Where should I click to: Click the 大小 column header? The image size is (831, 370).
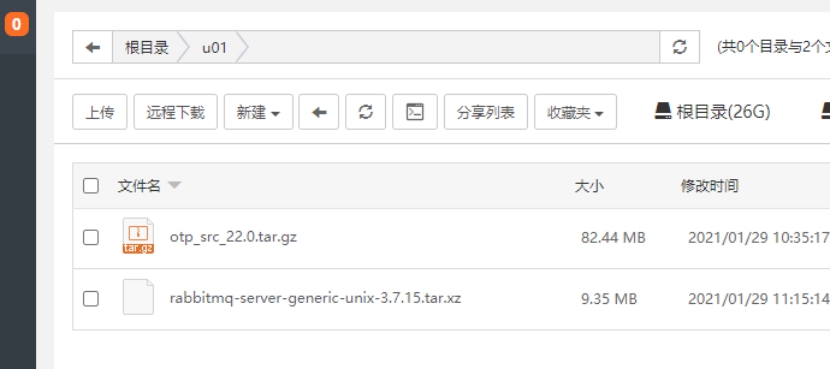click(589, 186)
